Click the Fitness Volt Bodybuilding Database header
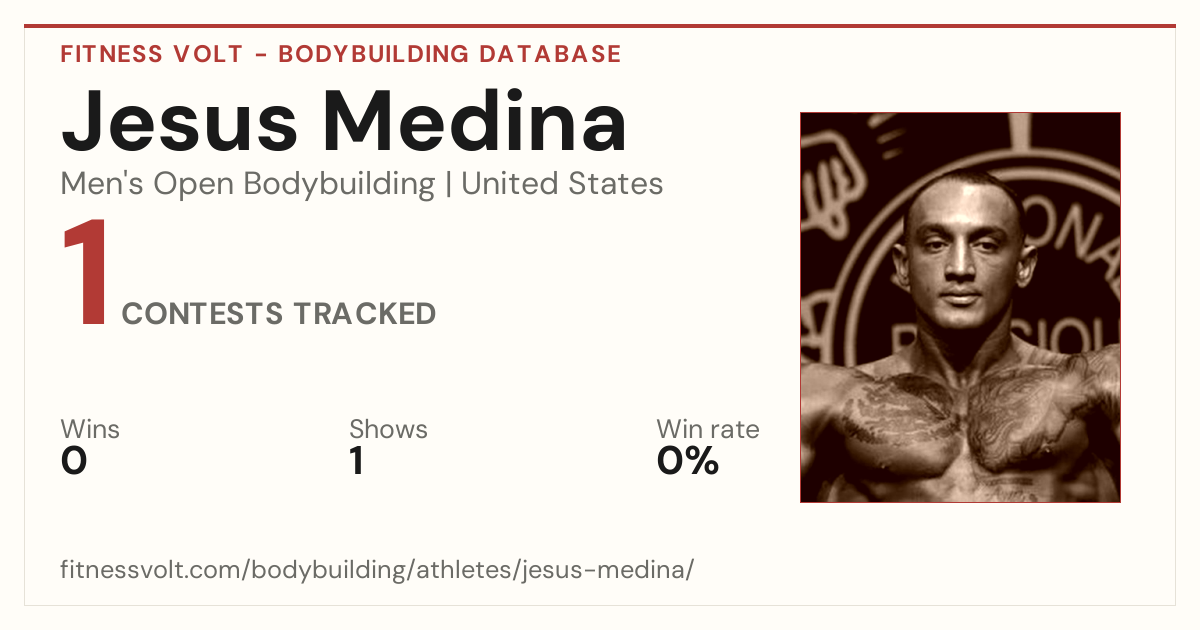Image resolution: width=1200 pixels, height=630 pixels. click(x=341, y=54)
